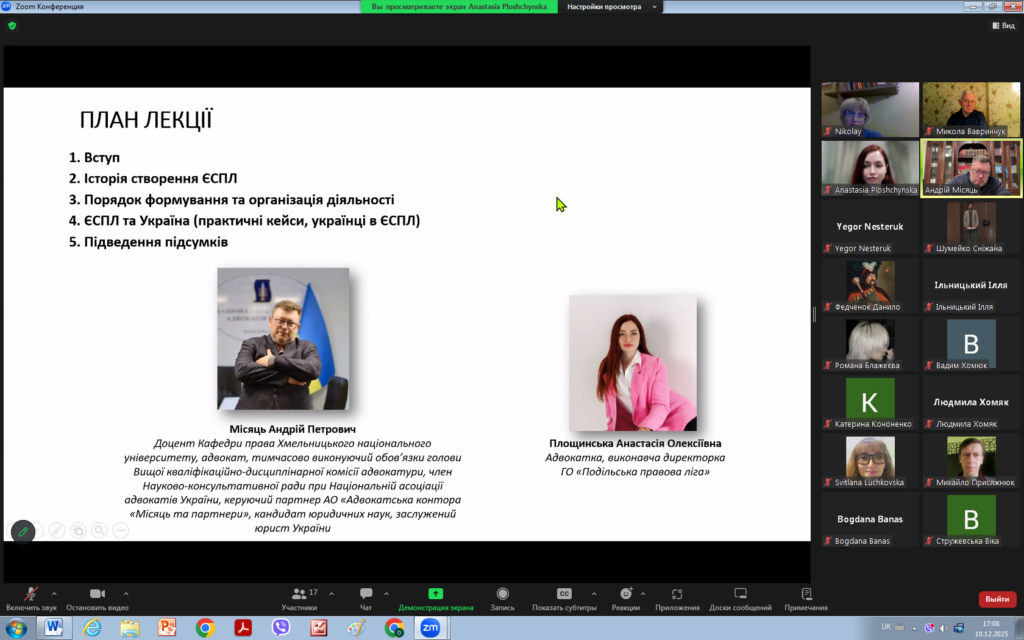The height and width of the screenshot is (640, 1024).
Task: Leave the meeting with the Выйти button
Action: click(x=996, y=599)
